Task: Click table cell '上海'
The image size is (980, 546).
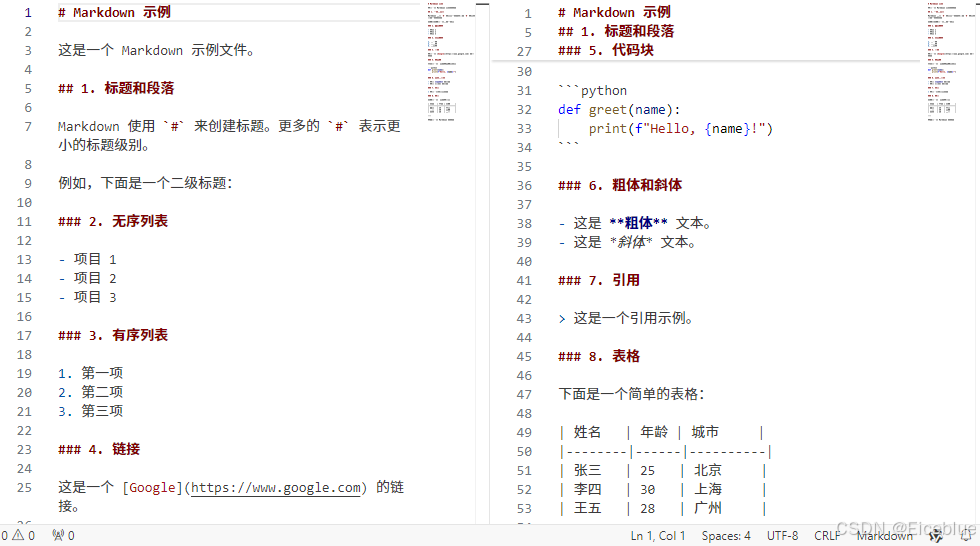Action: (708, 489)
